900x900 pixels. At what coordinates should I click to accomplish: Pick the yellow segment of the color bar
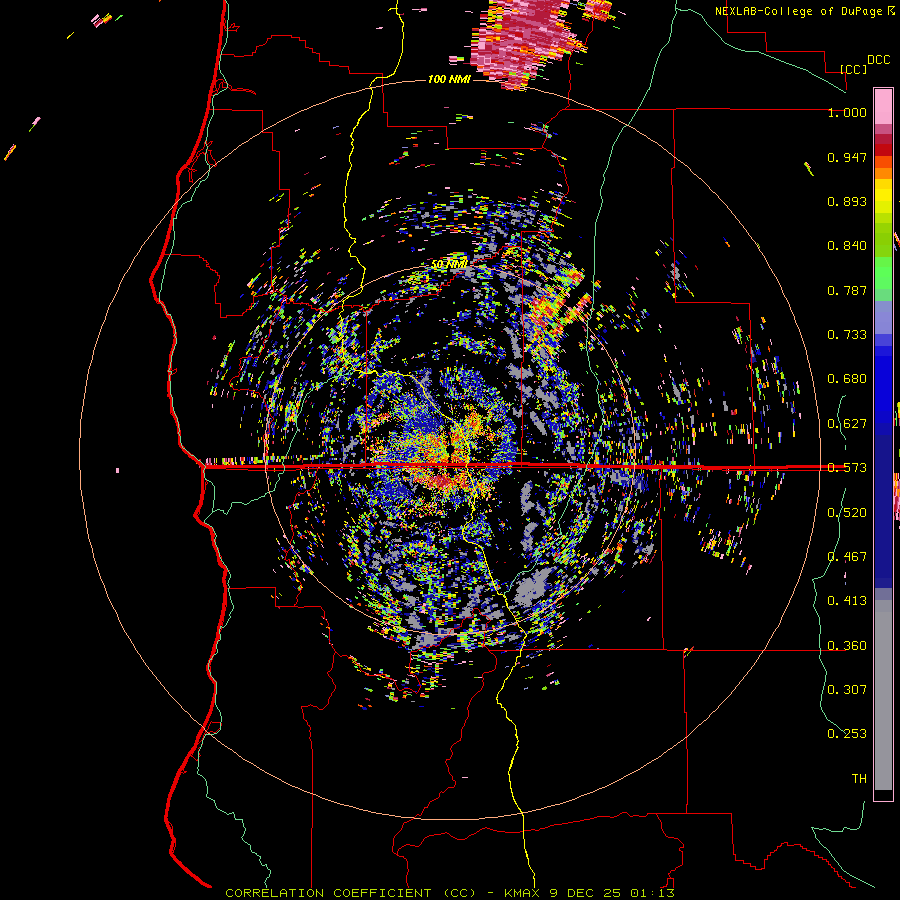[883, 197]
